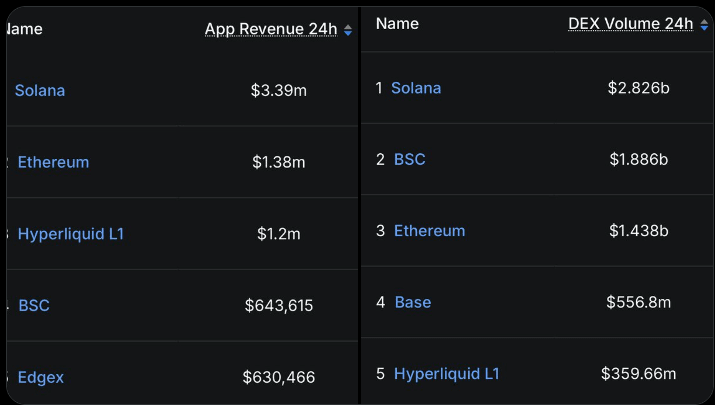Click the sort arrows beside App Revenue 24h
The width and height of the screenshot is (715, 405).
(x=348, y=31)
